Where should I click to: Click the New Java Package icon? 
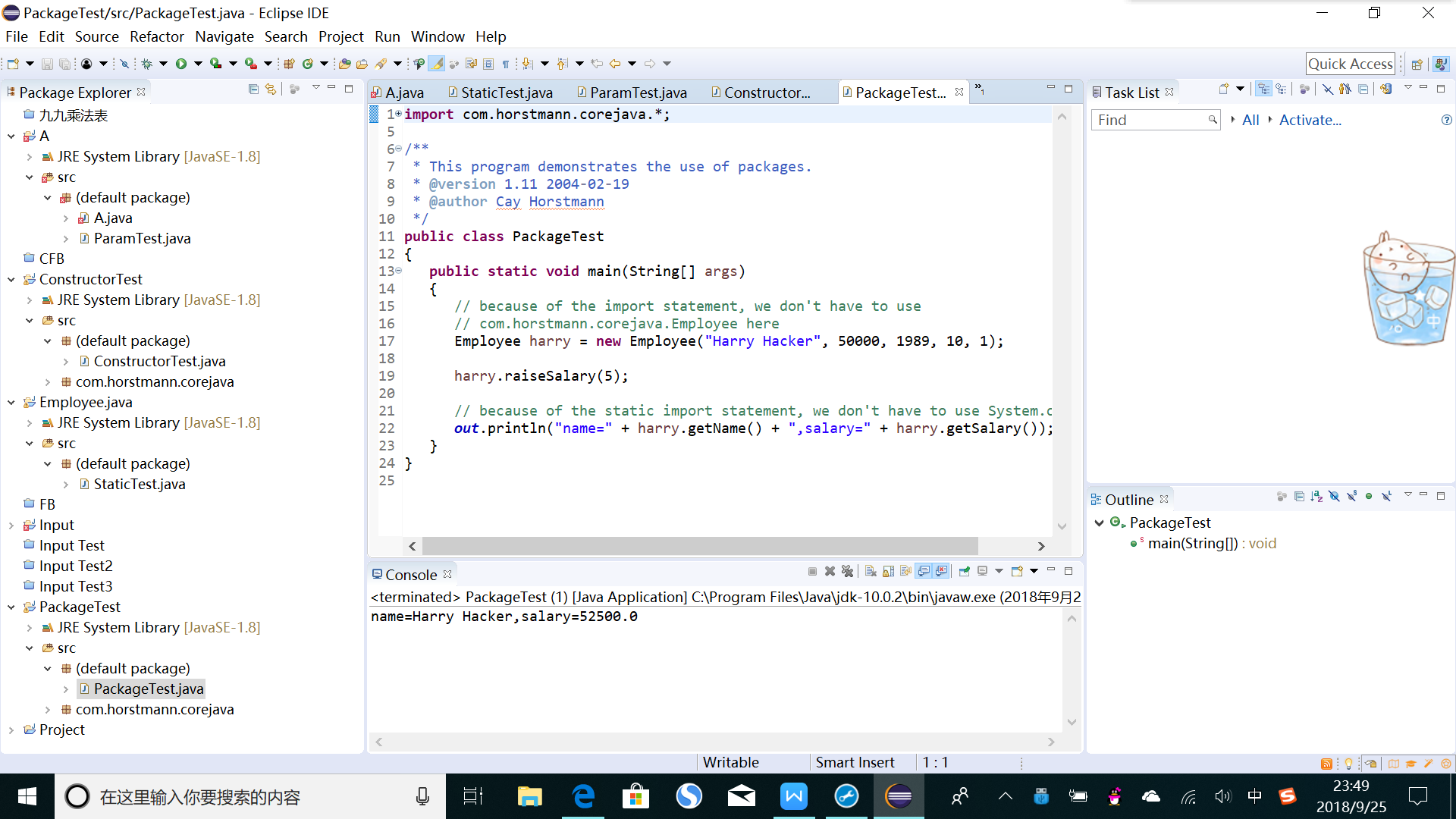click(x=289, y=64)
